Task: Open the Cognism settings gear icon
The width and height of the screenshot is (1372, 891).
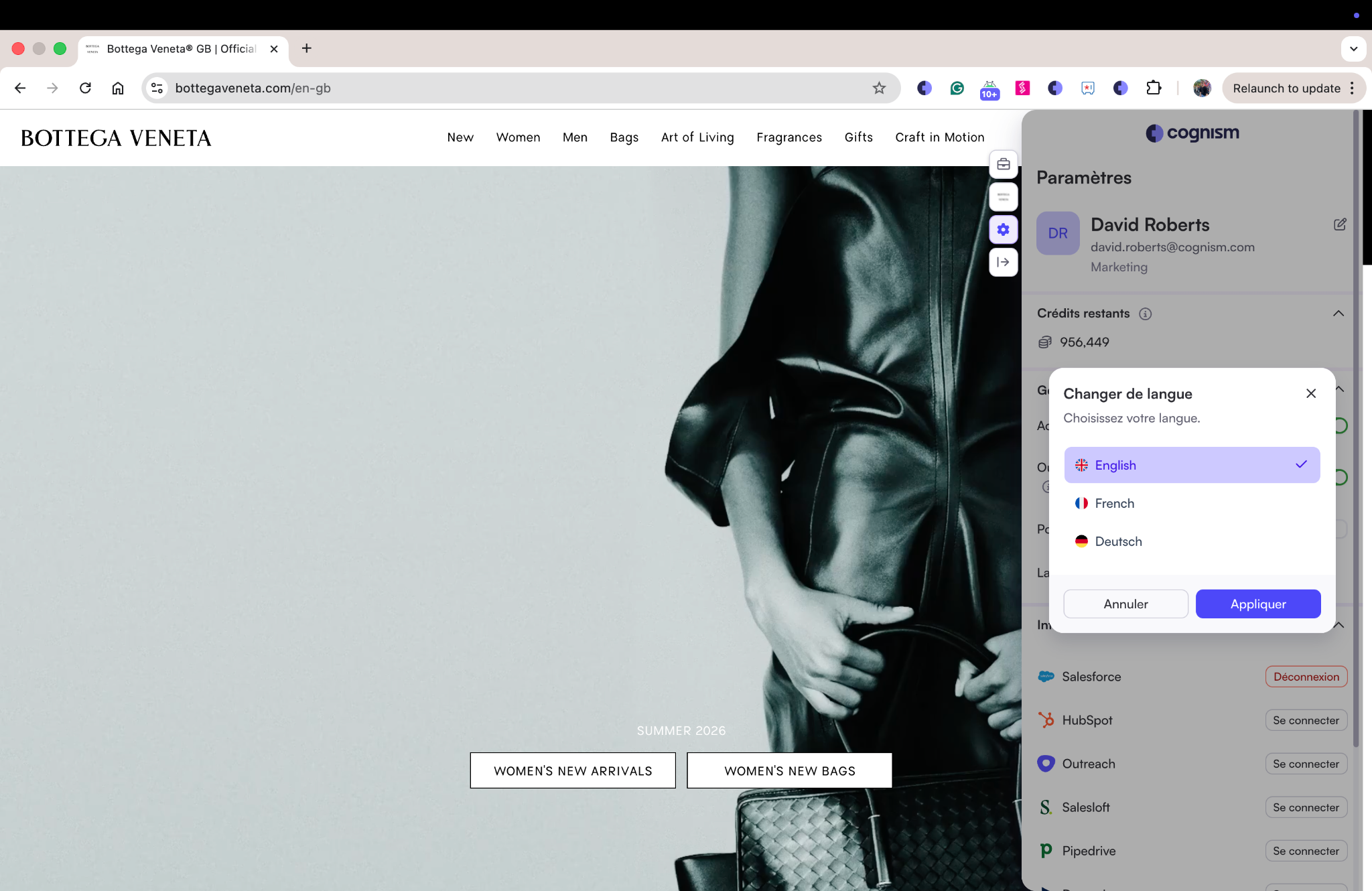Action: point(1003,230)
